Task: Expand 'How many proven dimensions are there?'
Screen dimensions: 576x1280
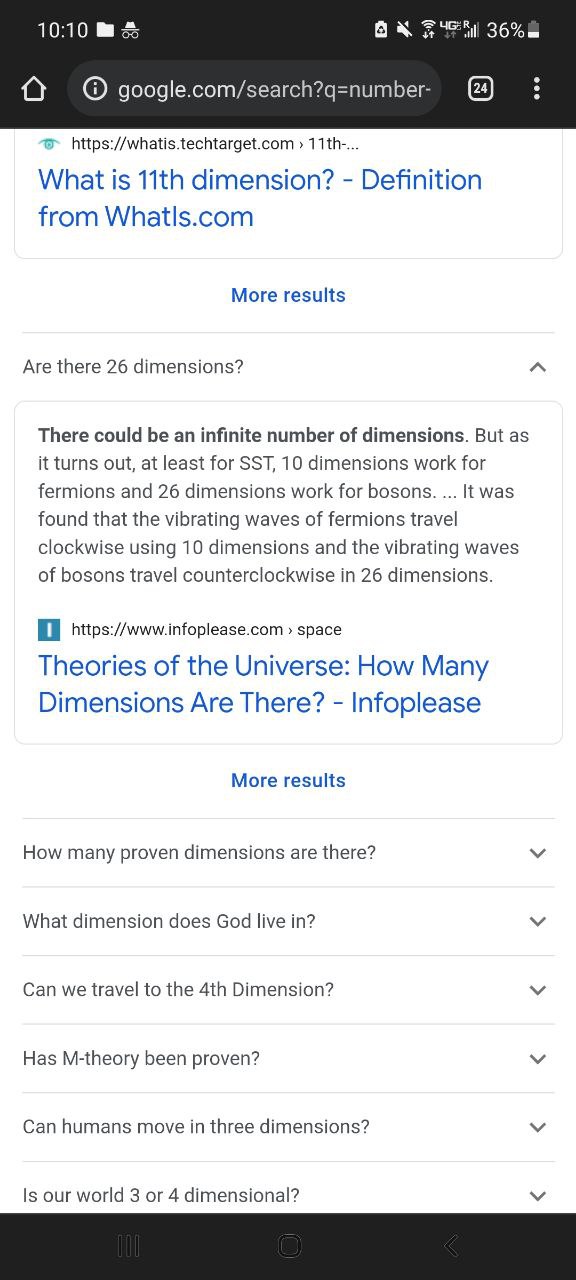Action: tap(288, 853)
